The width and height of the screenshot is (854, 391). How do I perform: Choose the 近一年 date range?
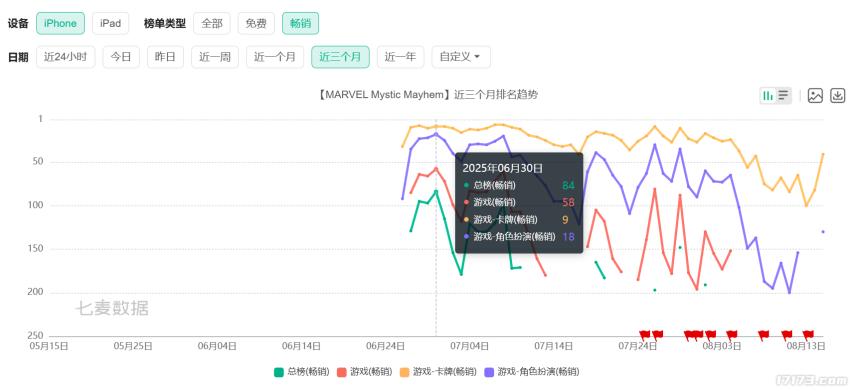400,57
